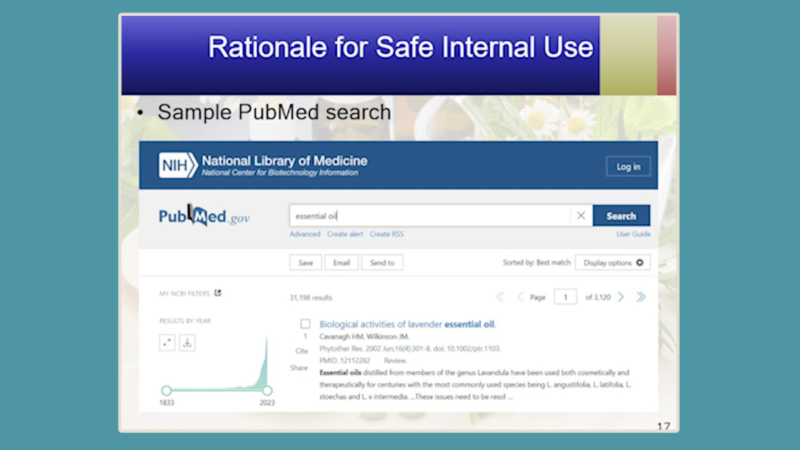Click the 2023 year slider handle
Image resolution: width=800 pixels, height=450 pixels.
(267, 390)
